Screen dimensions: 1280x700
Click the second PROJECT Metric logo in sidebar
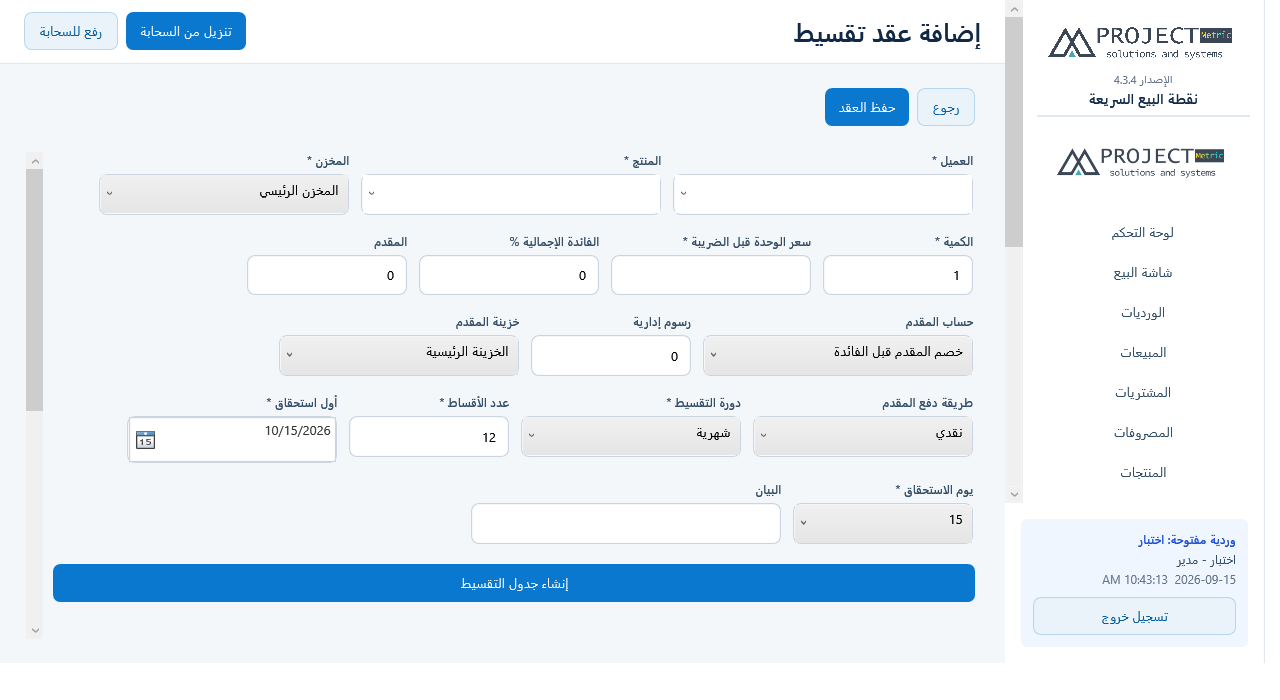(x=1141, y=162)
